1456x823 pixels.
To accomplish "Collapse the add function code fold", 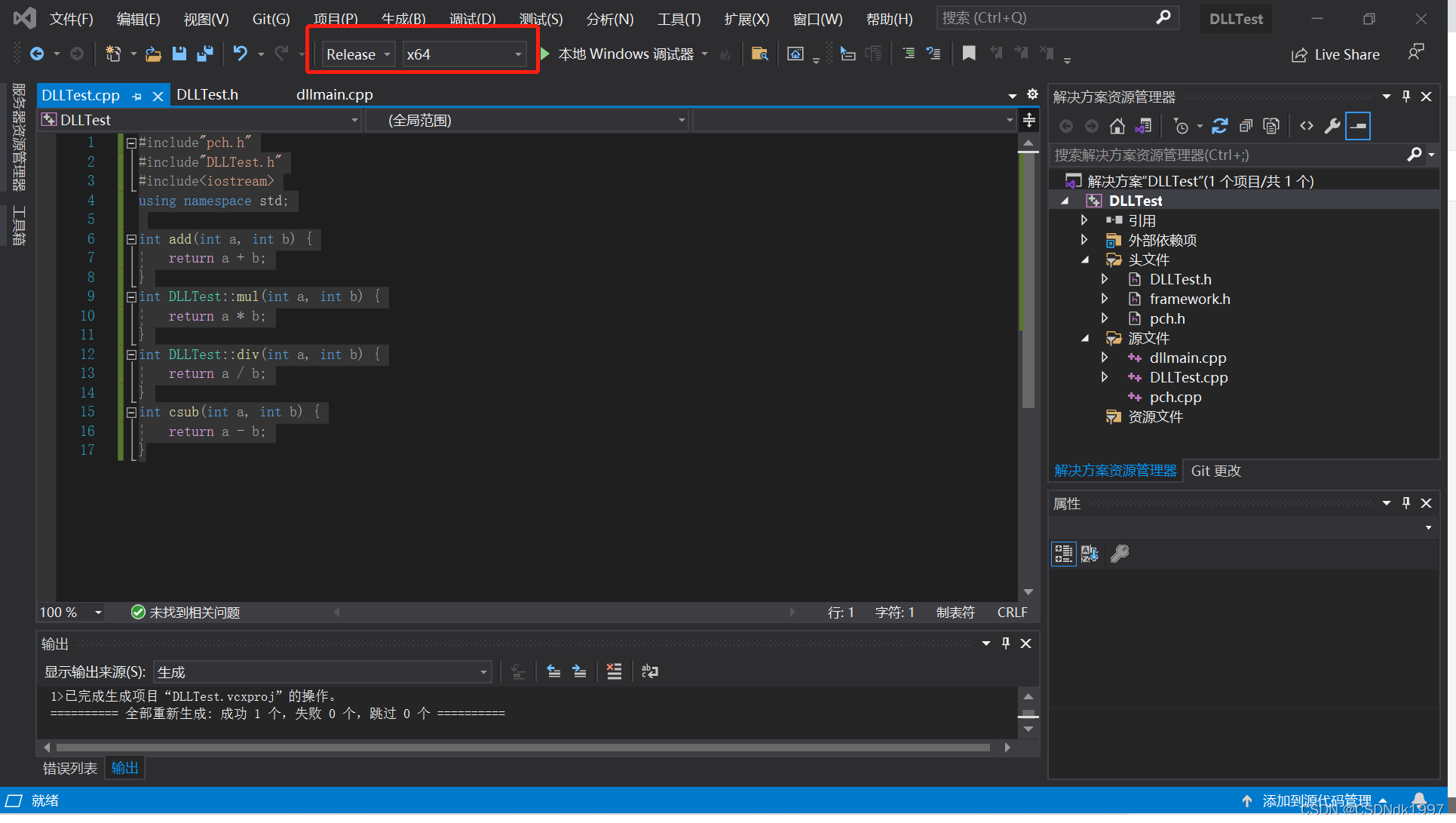I will pos(131,239).
